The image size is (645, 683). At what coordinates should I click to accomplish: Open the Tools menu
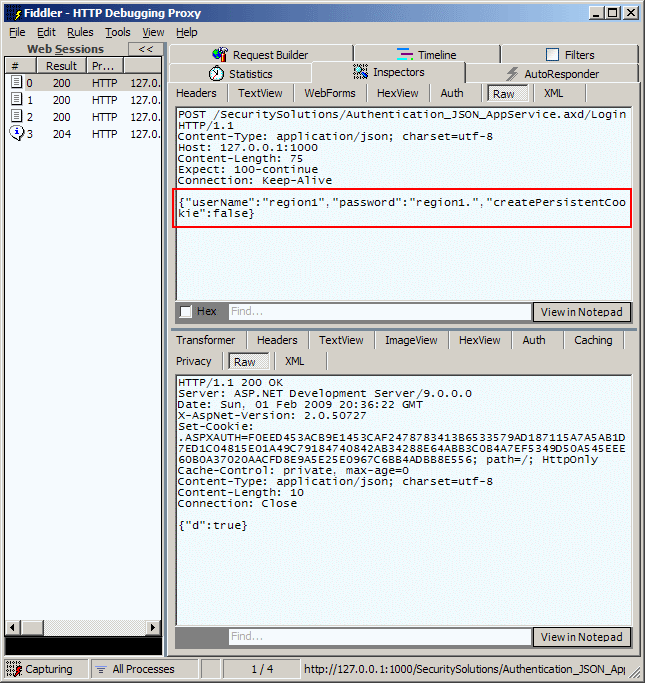point(118,32)
